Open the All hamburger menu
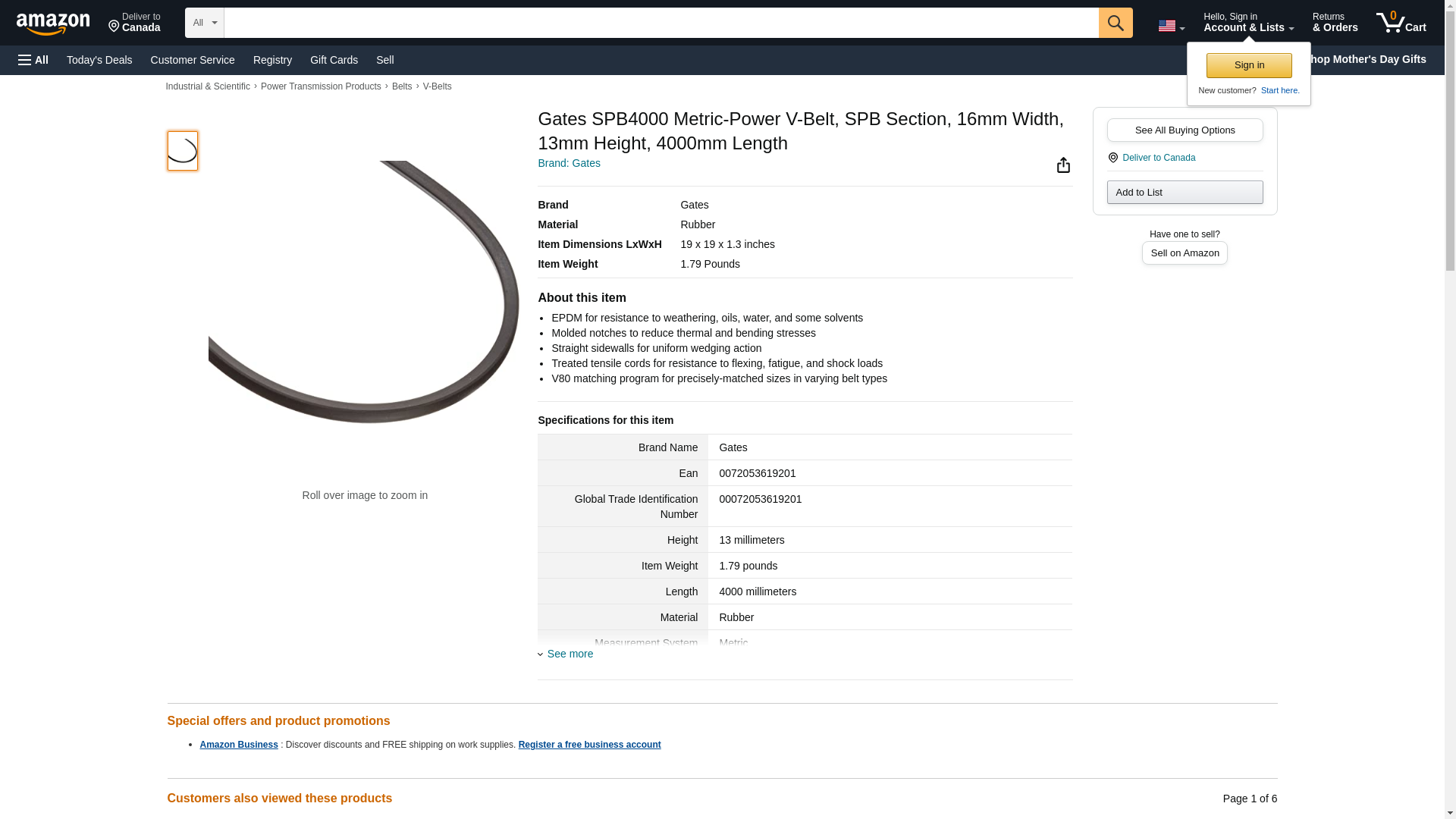The height and width of the screenshot is (819, 1456). click(33, 60)
